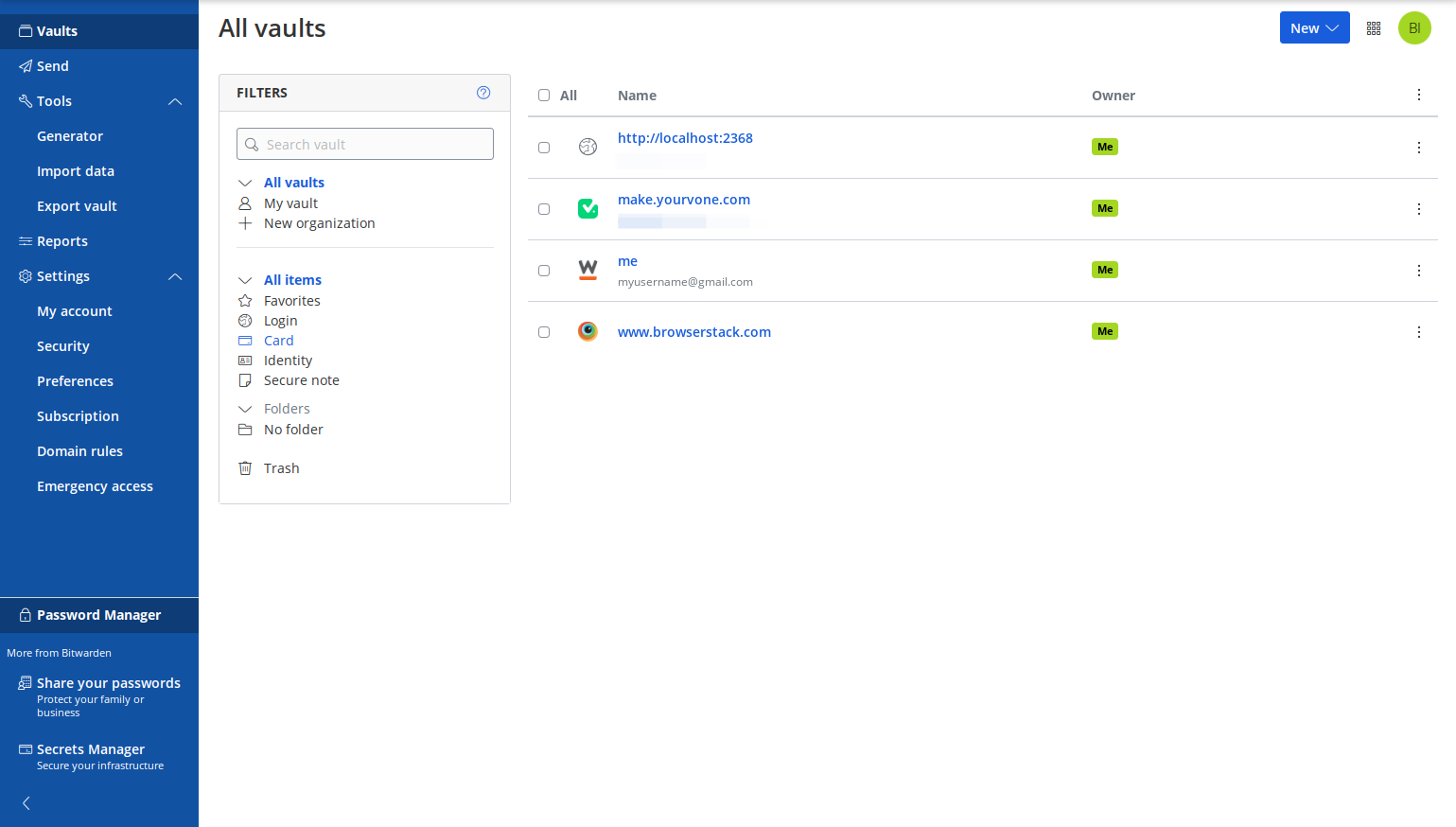Open options menu for make.yourvone.com item
This screenshot has height=827, width=1456.
click(1419, 209)
